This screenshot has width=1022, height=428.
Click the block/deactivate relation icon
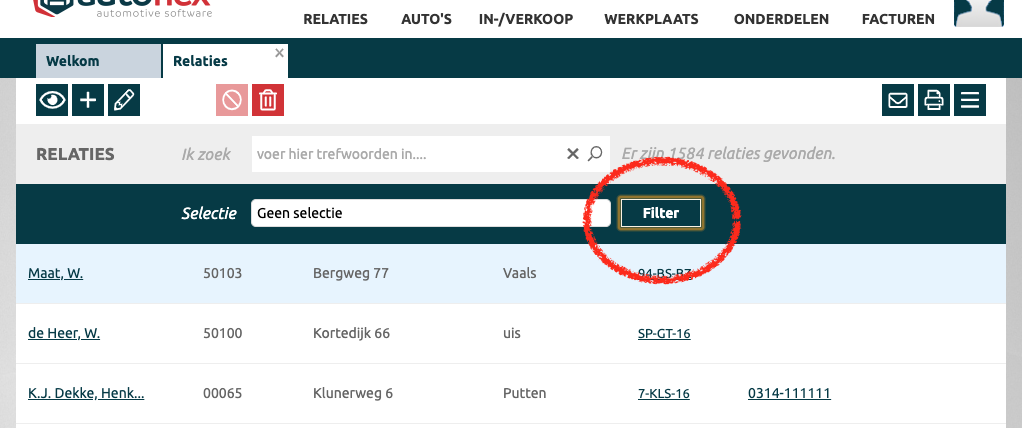232,100
